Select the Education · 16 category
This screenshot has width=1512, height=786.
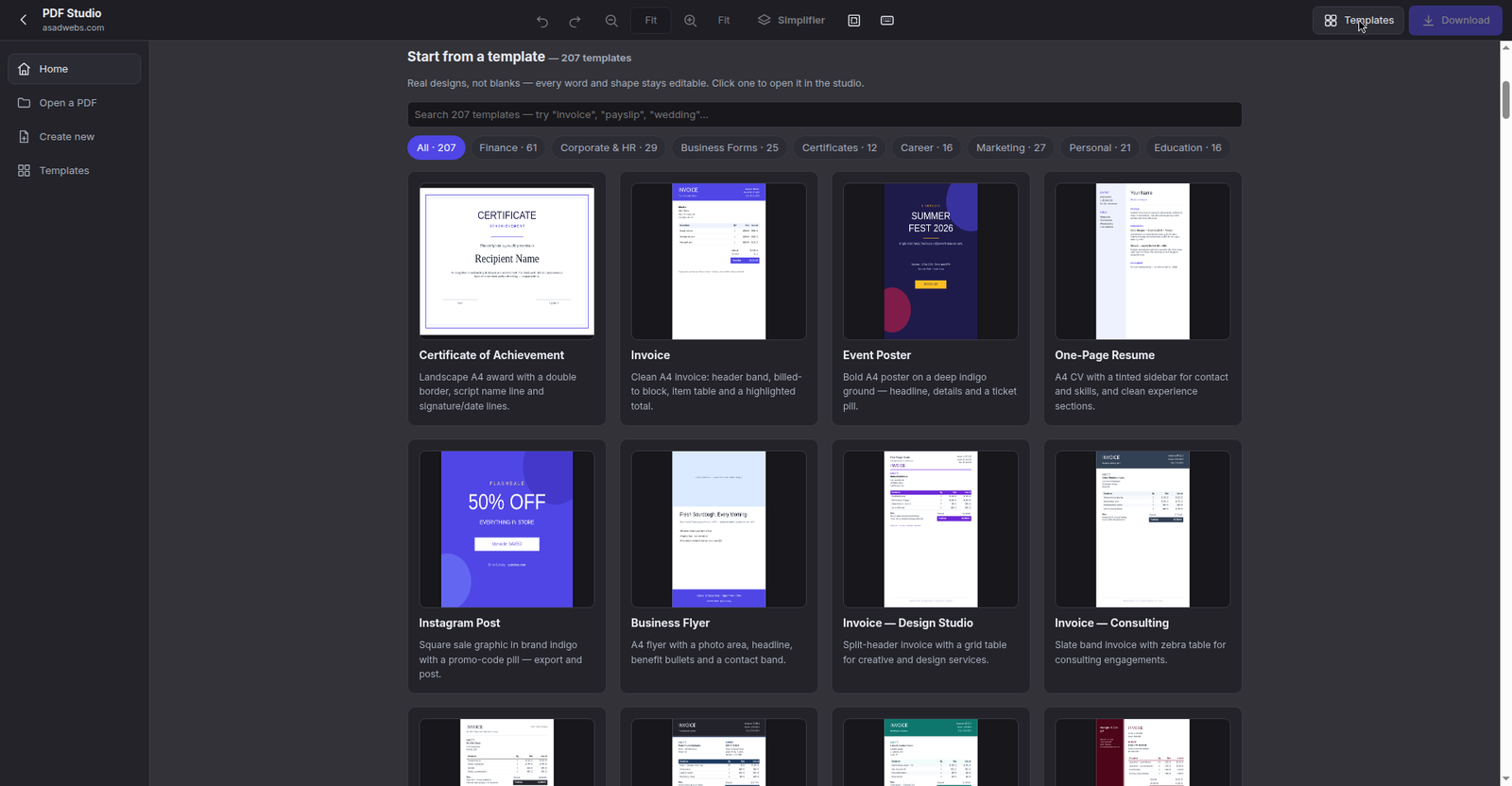(1188, 148)
